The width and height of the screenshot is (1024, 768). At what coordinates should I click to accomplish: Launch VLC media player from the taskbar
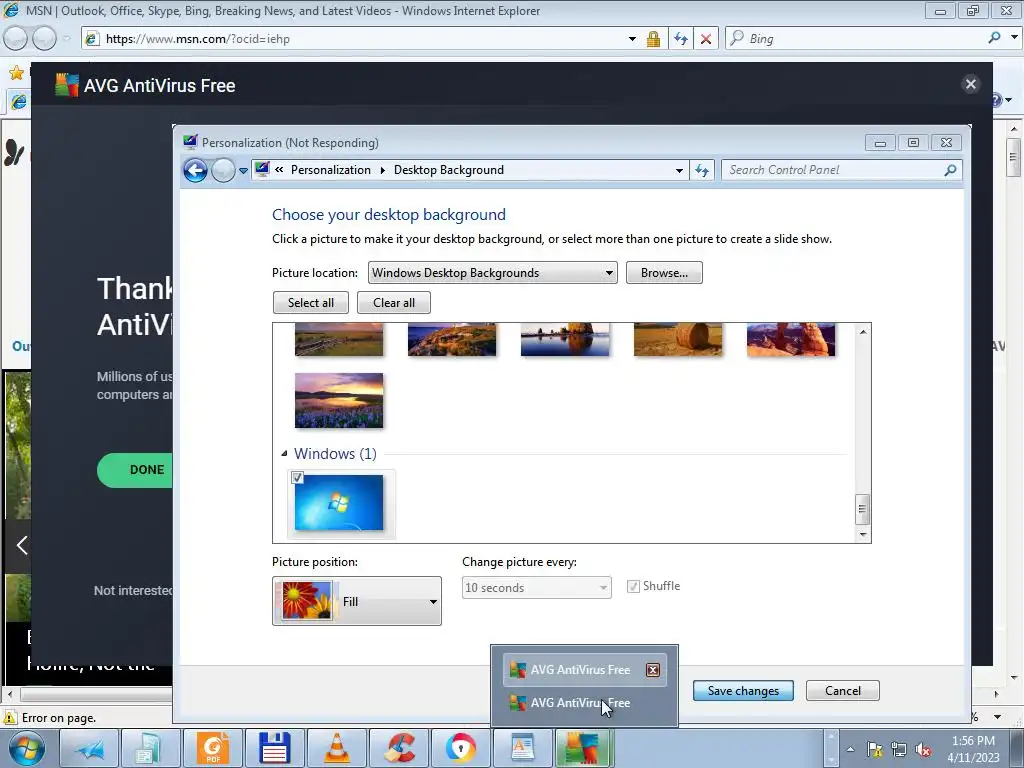[x=337, y=748]
